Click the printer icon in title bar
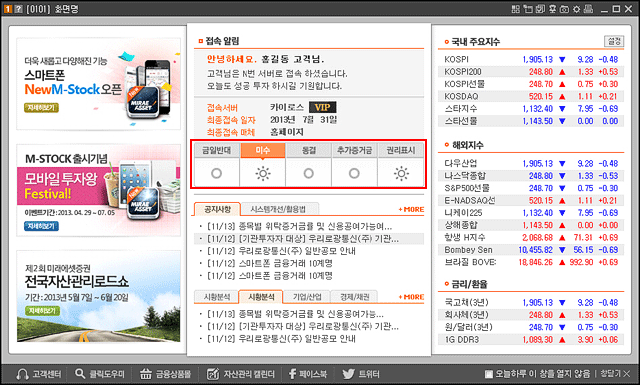The height and width of the screenshot is (385, 640). tap(588, 9)
